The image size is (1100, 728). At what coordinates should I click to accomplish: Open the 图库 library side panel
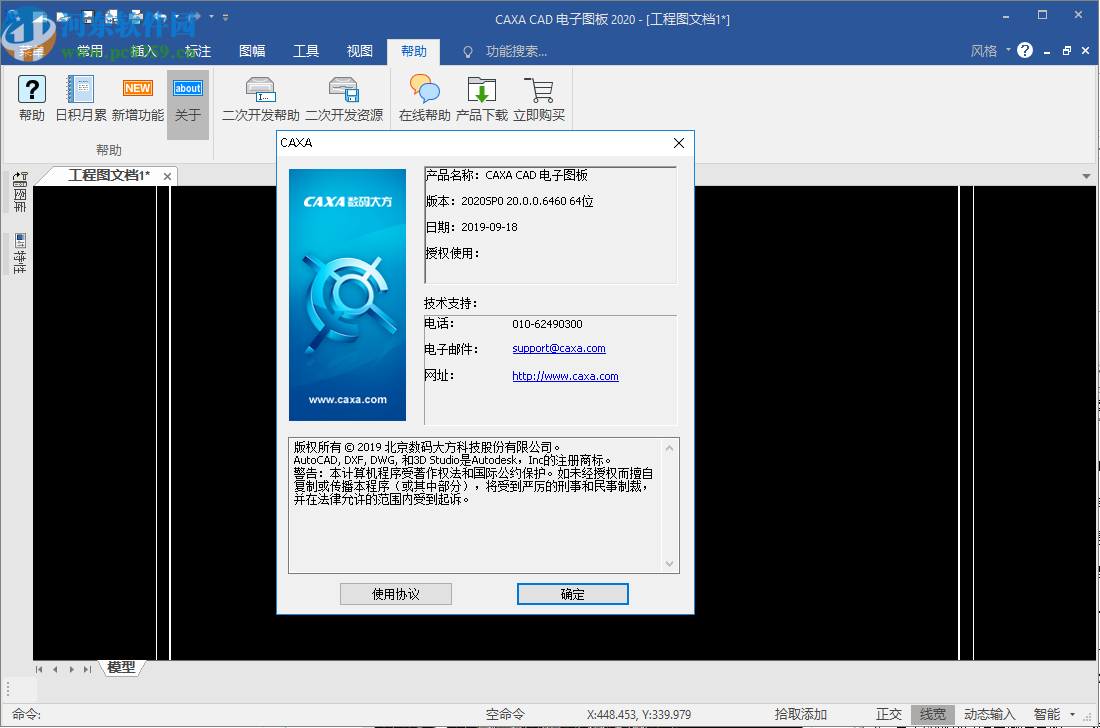[x=20, y=192]
